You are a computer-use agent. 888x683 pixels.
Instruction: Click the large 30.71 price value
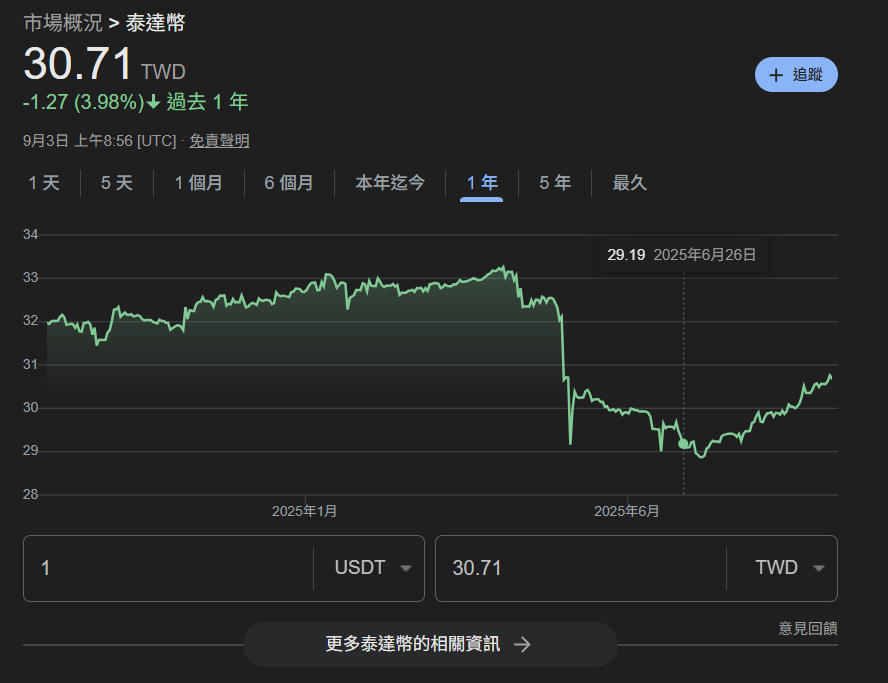tap(78, 63)
